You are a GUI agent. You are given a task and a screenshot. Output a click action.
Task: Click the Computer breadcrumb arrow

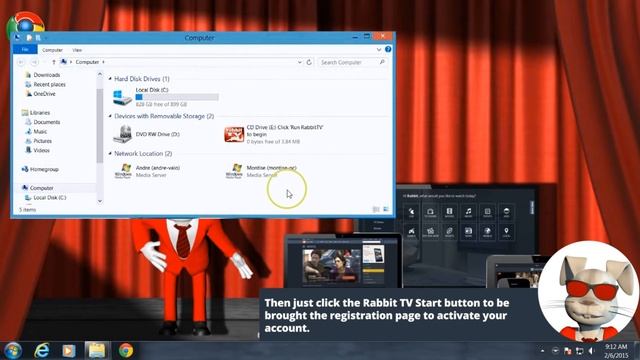click(103, 62)
